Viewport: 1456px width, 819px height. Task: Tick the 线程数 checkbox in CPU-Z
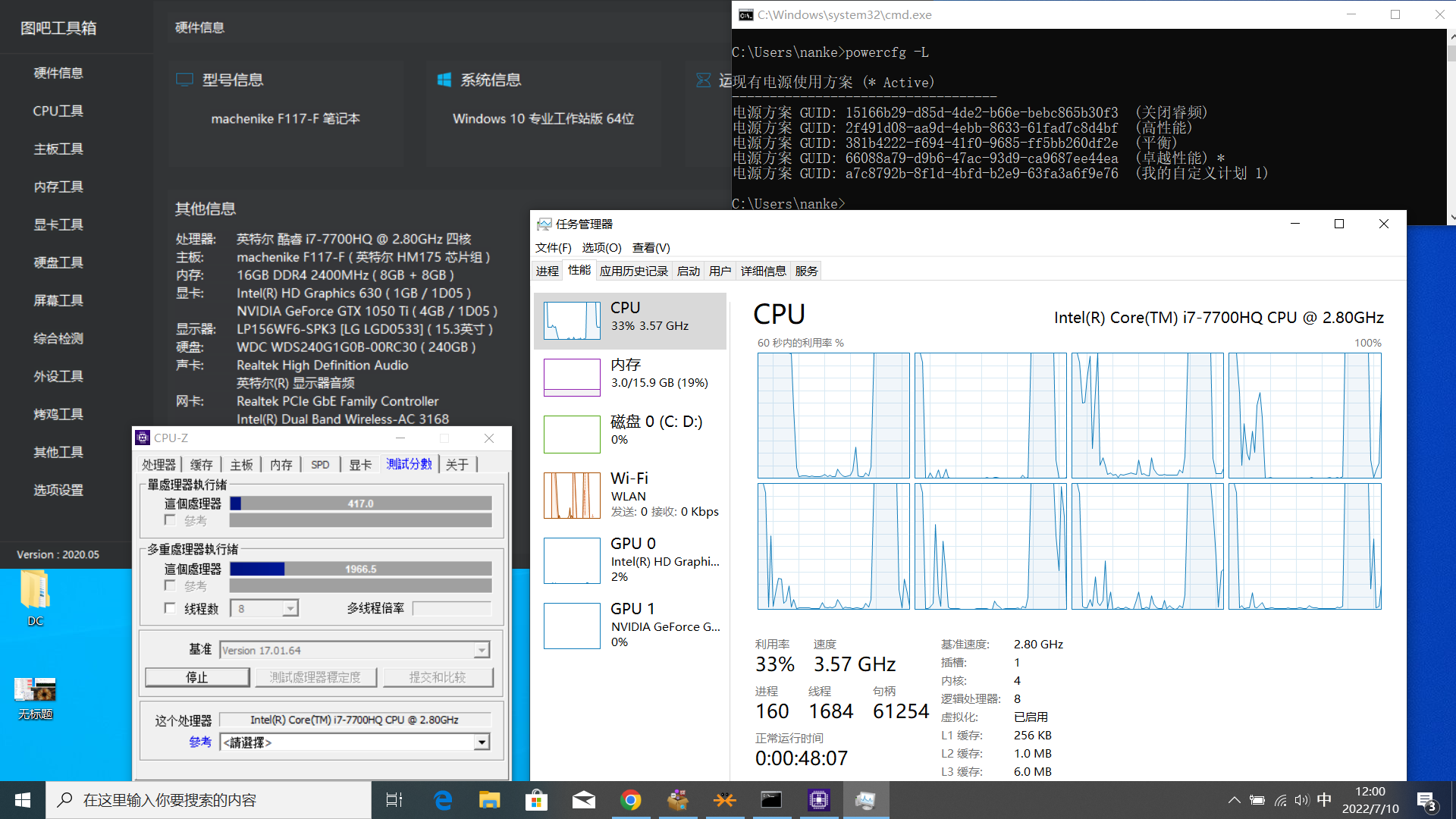(170, 608)
